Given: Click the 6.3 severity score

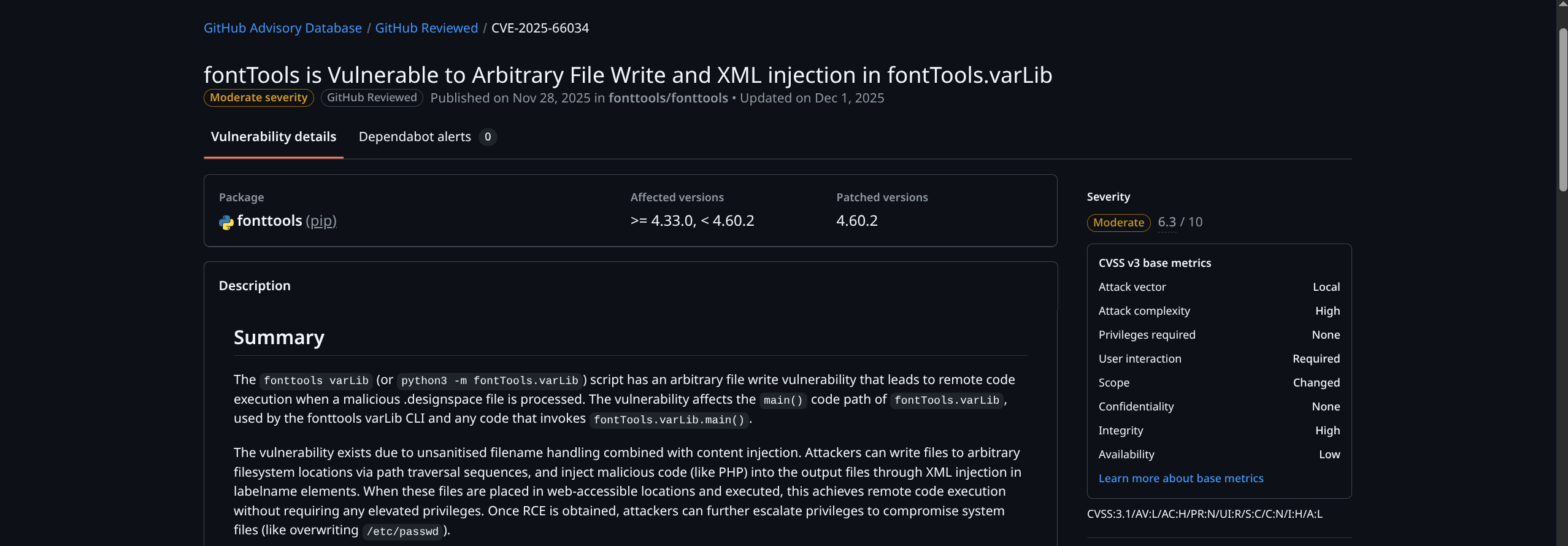Looking at the screenshot, I should 1167,222.
